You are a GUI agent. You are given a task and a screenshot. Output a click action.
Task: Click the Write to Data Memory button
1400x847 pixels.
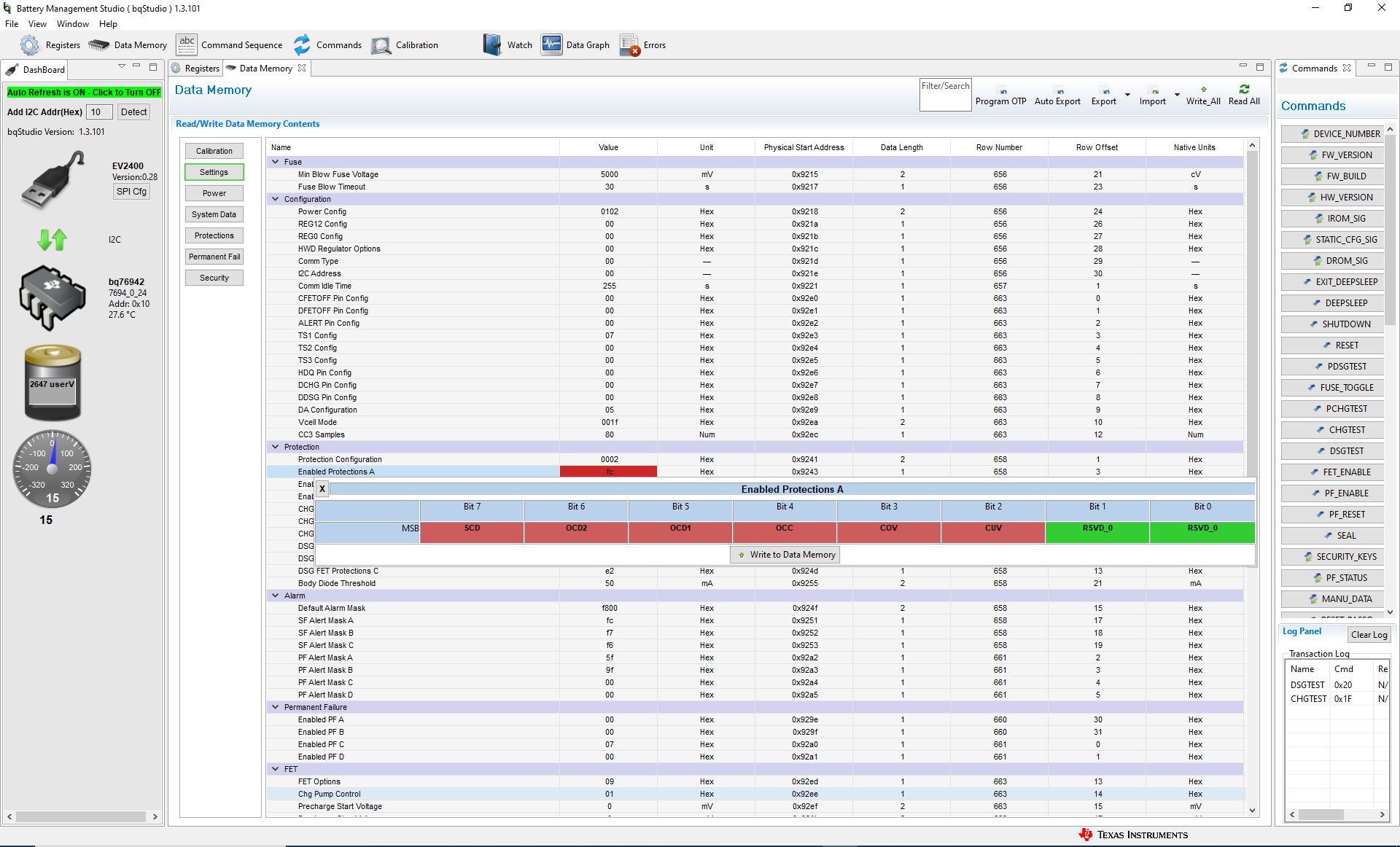(785, 555)
